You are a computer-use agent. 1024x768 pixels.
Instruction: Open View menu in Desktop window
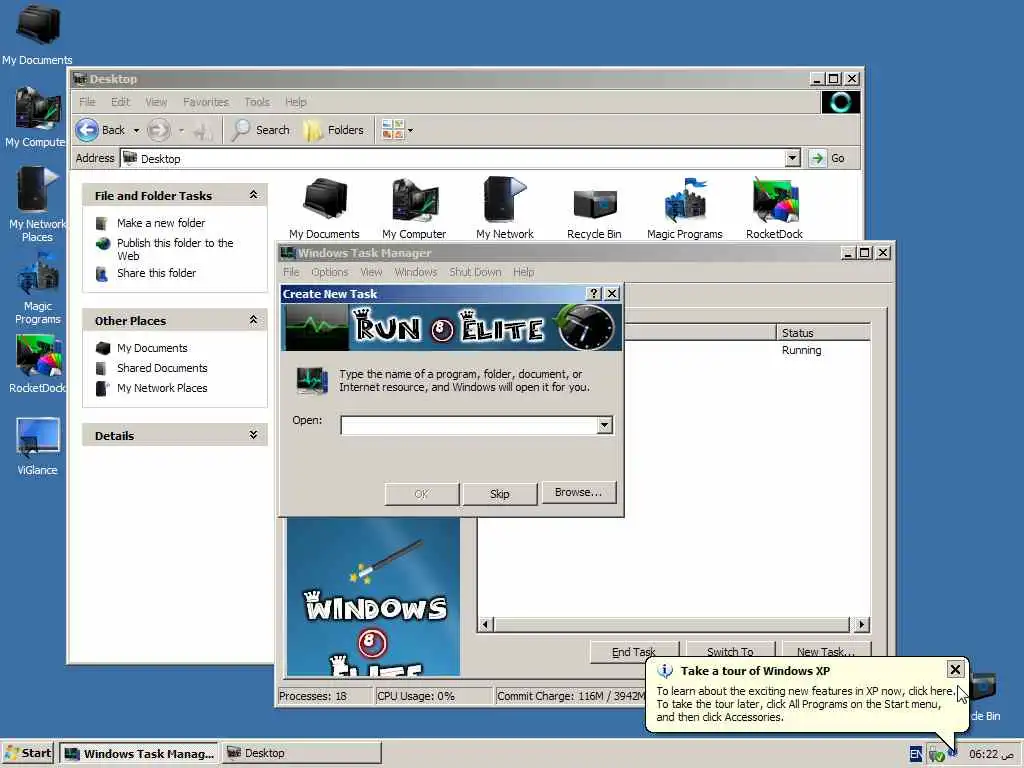click(x=155, y=102)
